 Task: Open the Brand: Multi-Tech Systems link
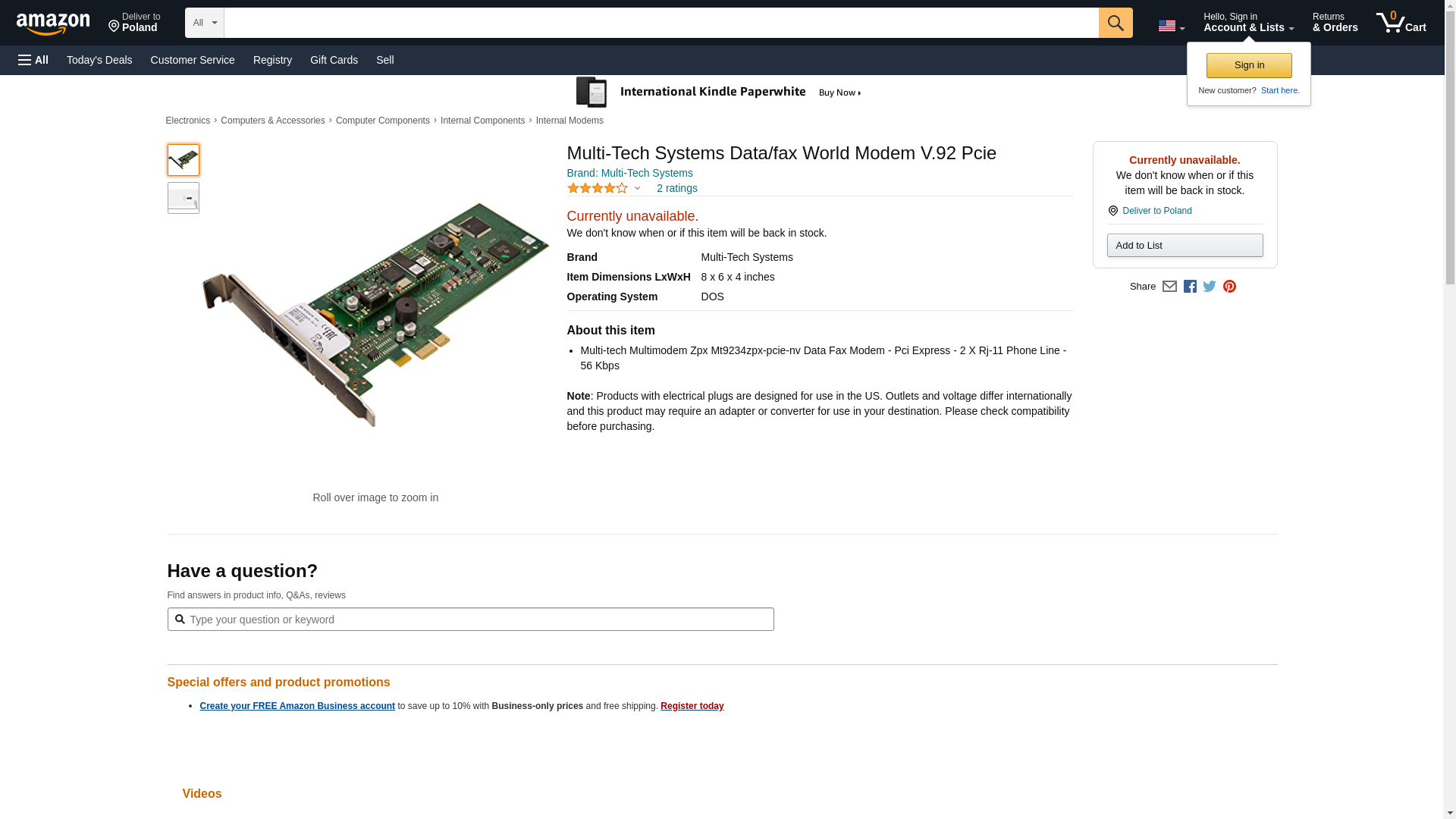pyautogui.click(x=629, y=173)
